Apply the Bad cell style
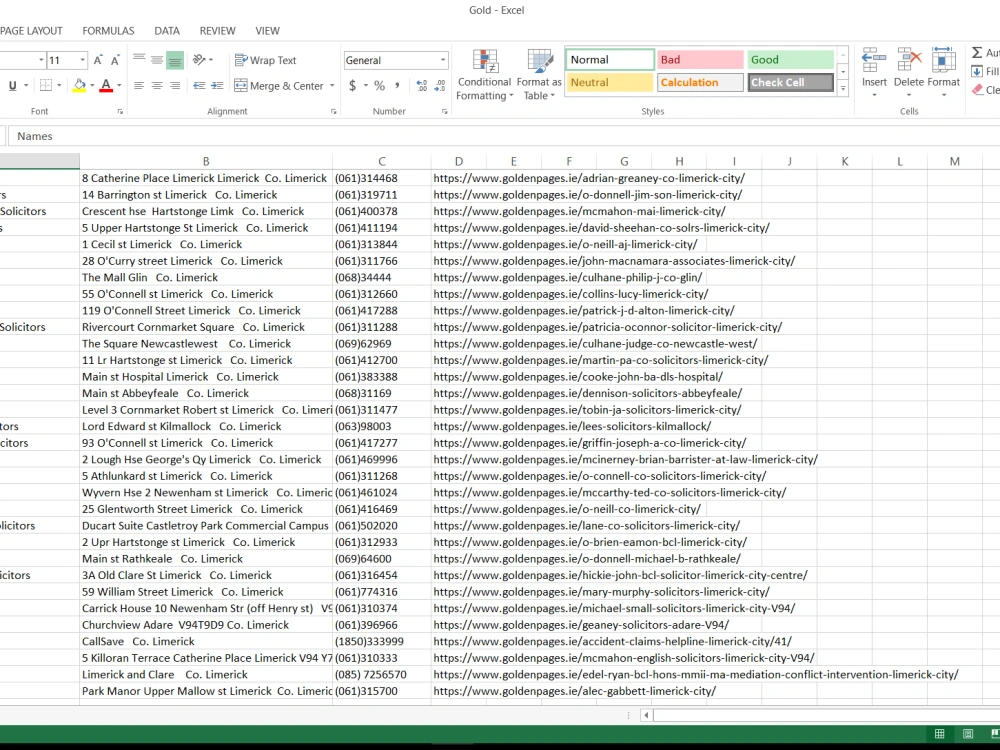The height and width of the screenshot is (750, 1000). pyautogui.click(x=700, y=59)
